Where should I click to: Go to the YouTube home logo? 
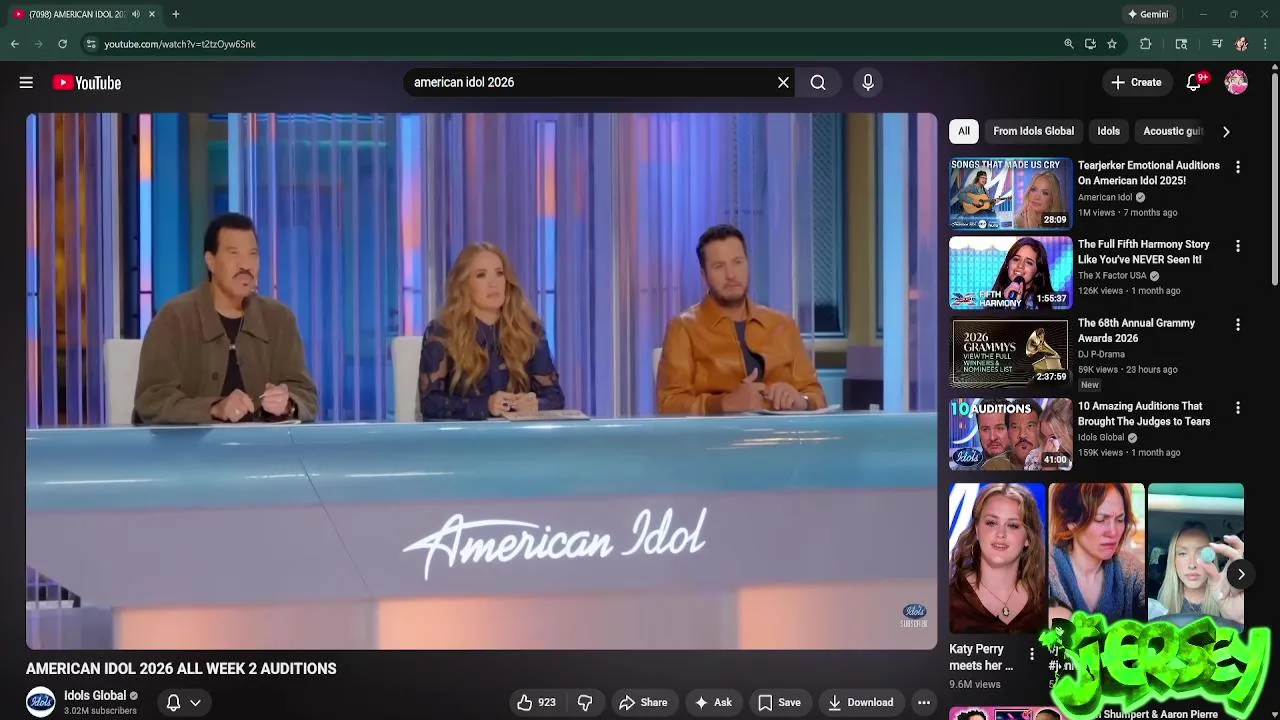[x=87, y=83]
